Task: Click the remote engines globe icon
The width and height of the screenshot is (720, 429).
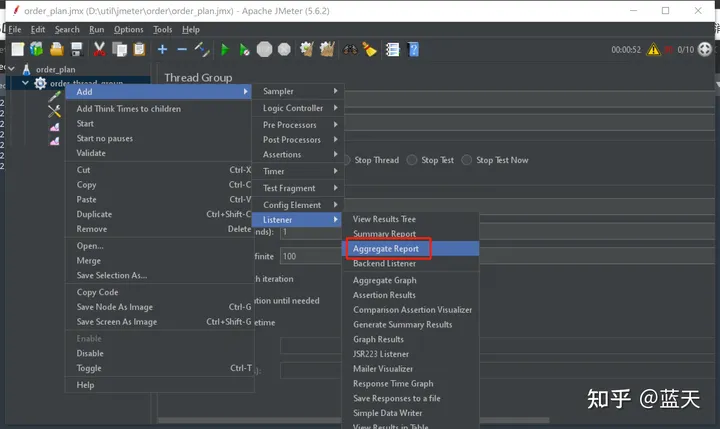Action: (x=704, y=49)
